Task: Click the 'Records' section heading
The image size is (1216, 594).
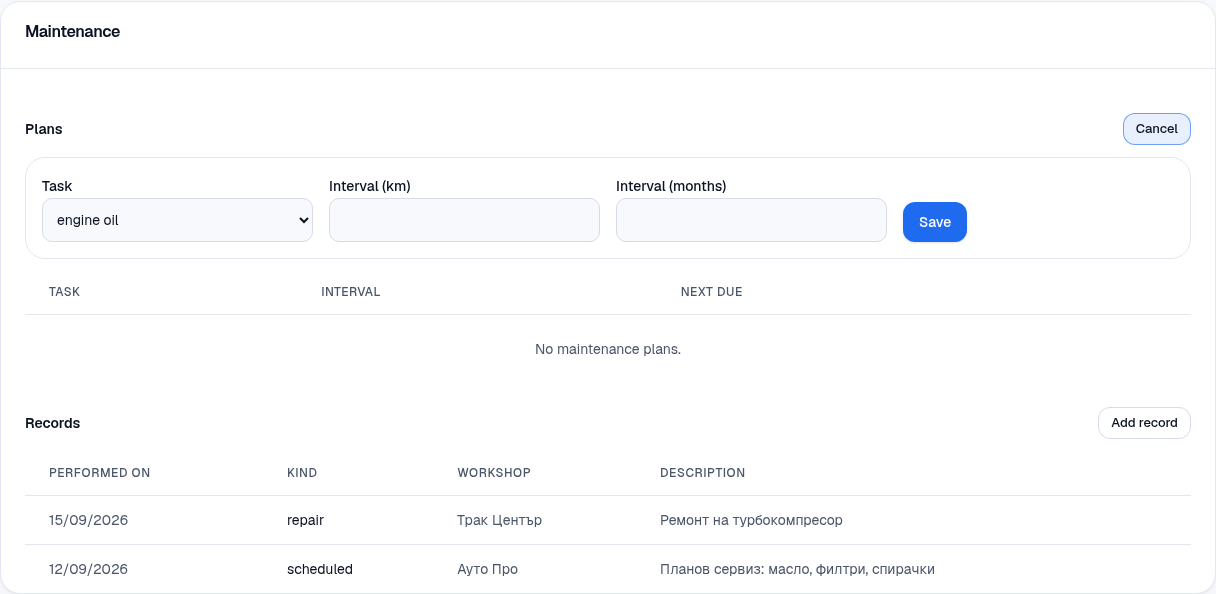Action: 53,423
